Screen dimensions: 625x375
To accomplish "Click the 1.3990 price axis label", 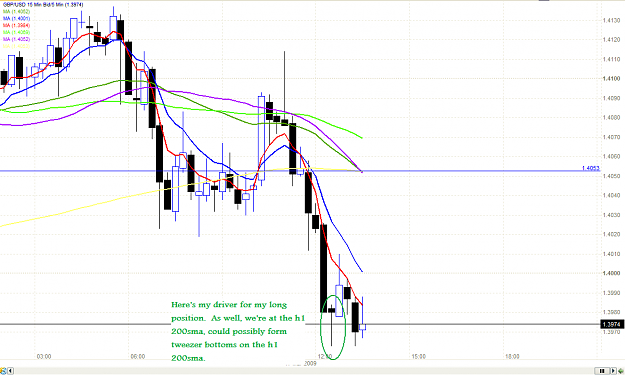I will (x=611, y=293).
